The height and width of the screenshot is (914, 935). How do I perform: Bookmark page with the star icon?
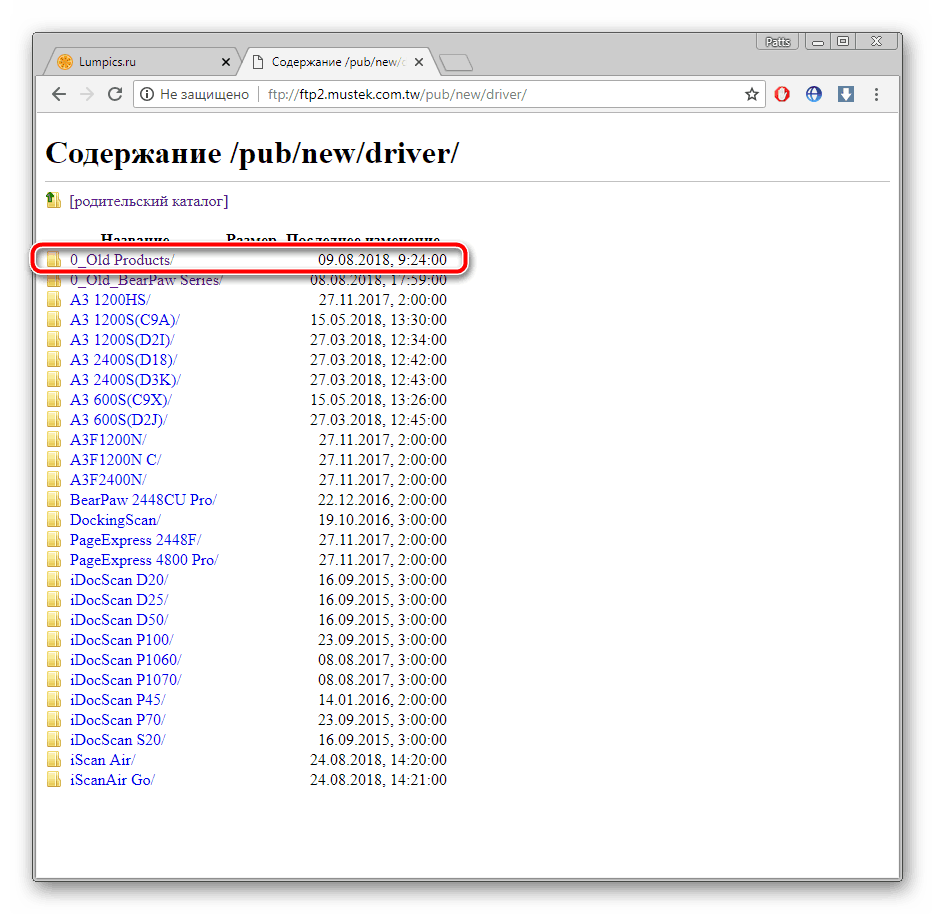click(x=751, y=94)
